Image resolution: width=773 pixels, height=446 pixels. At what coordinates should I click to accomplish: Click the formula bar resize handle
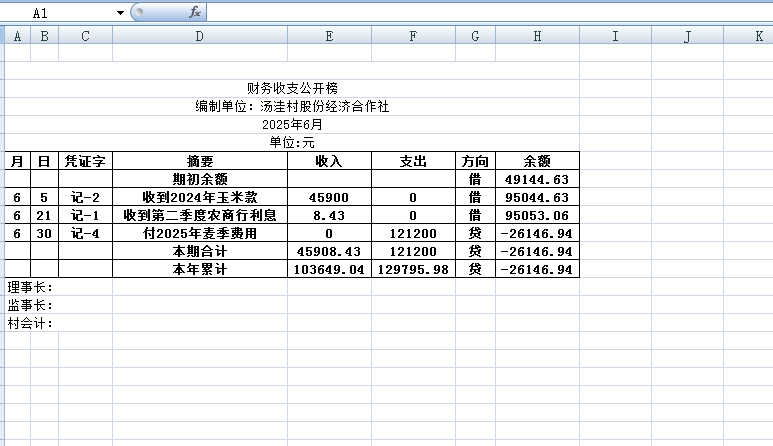click(137, 12)
